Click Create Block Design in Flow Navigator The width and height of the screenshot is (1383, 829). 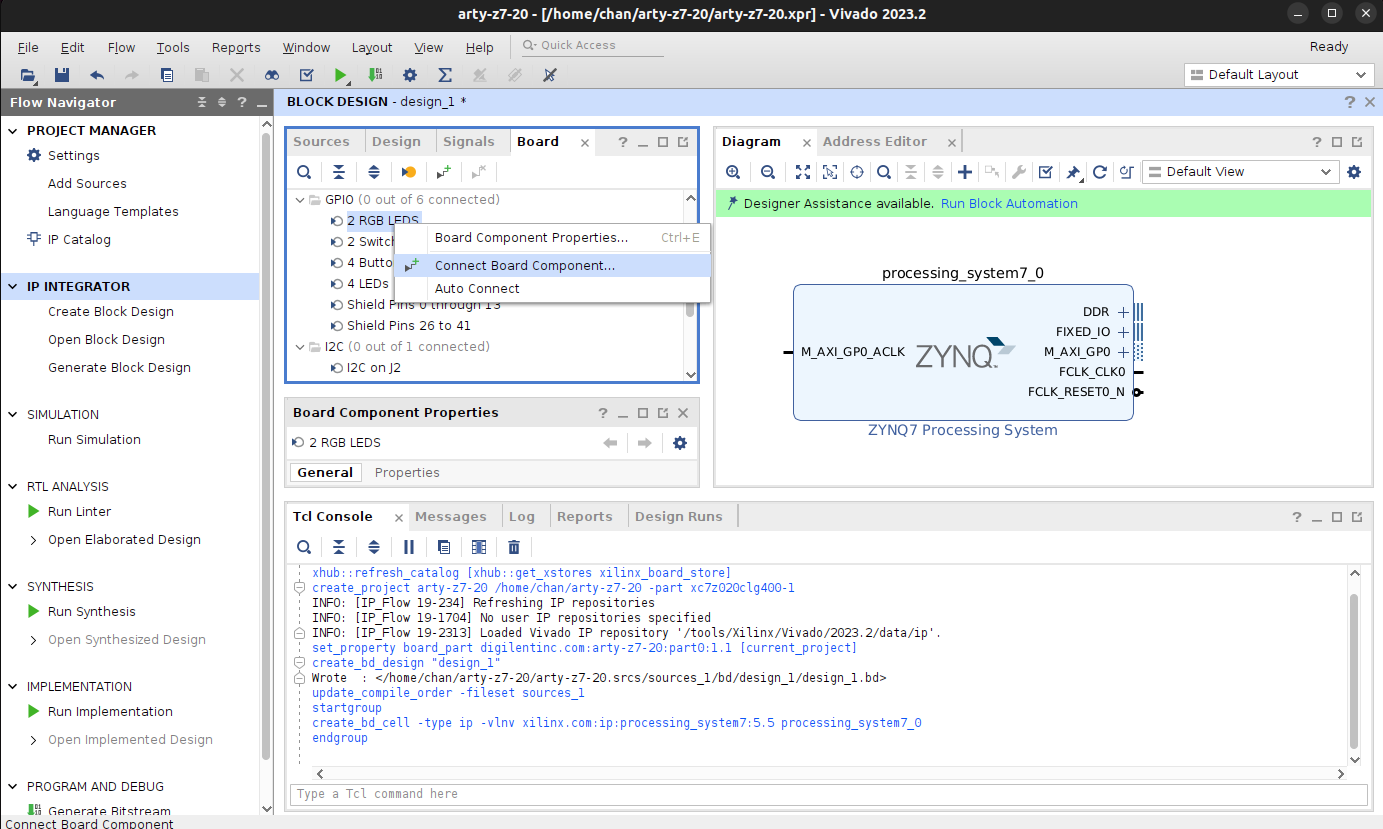pos(111,312)
